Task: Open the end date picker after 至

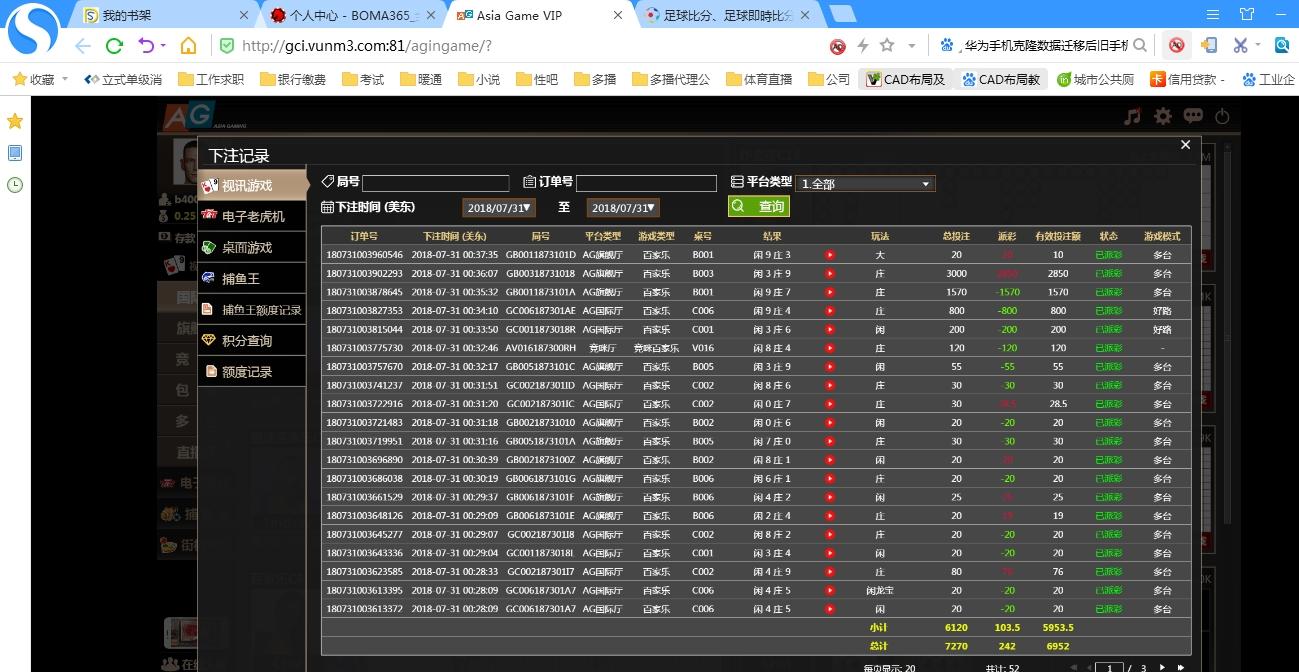Action: (x=624, y=207)
